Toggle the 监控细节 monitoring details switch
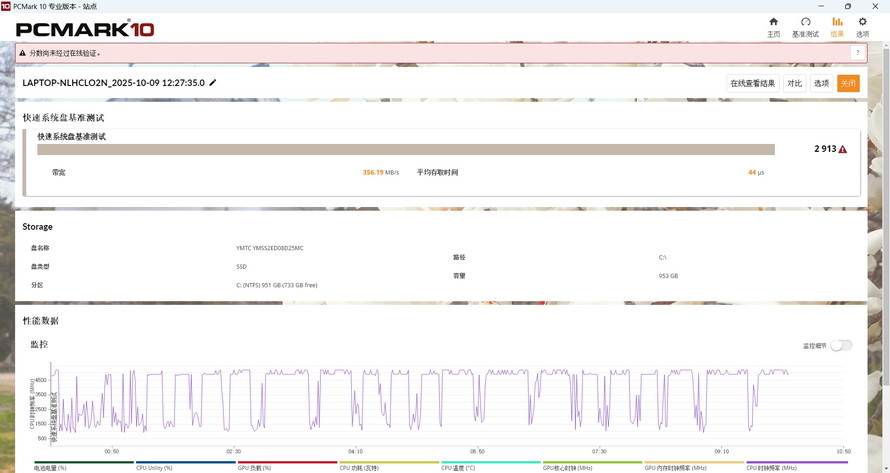Viewport: 890px width, 473px height. tap(841, 345)
